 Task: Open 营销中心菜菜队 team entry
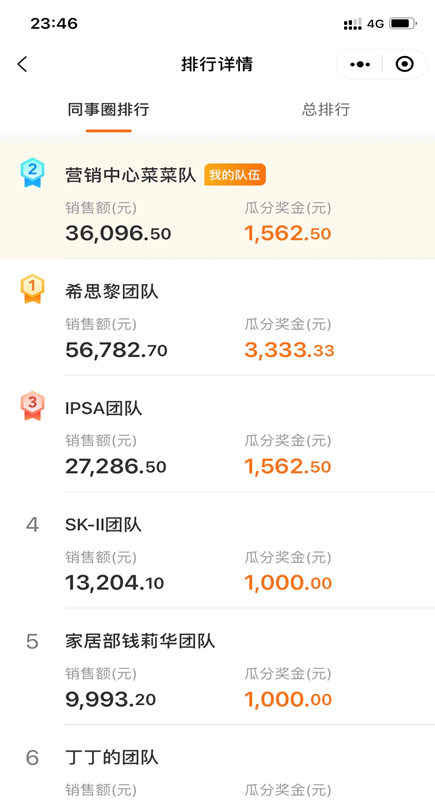(x=218, y=201)
